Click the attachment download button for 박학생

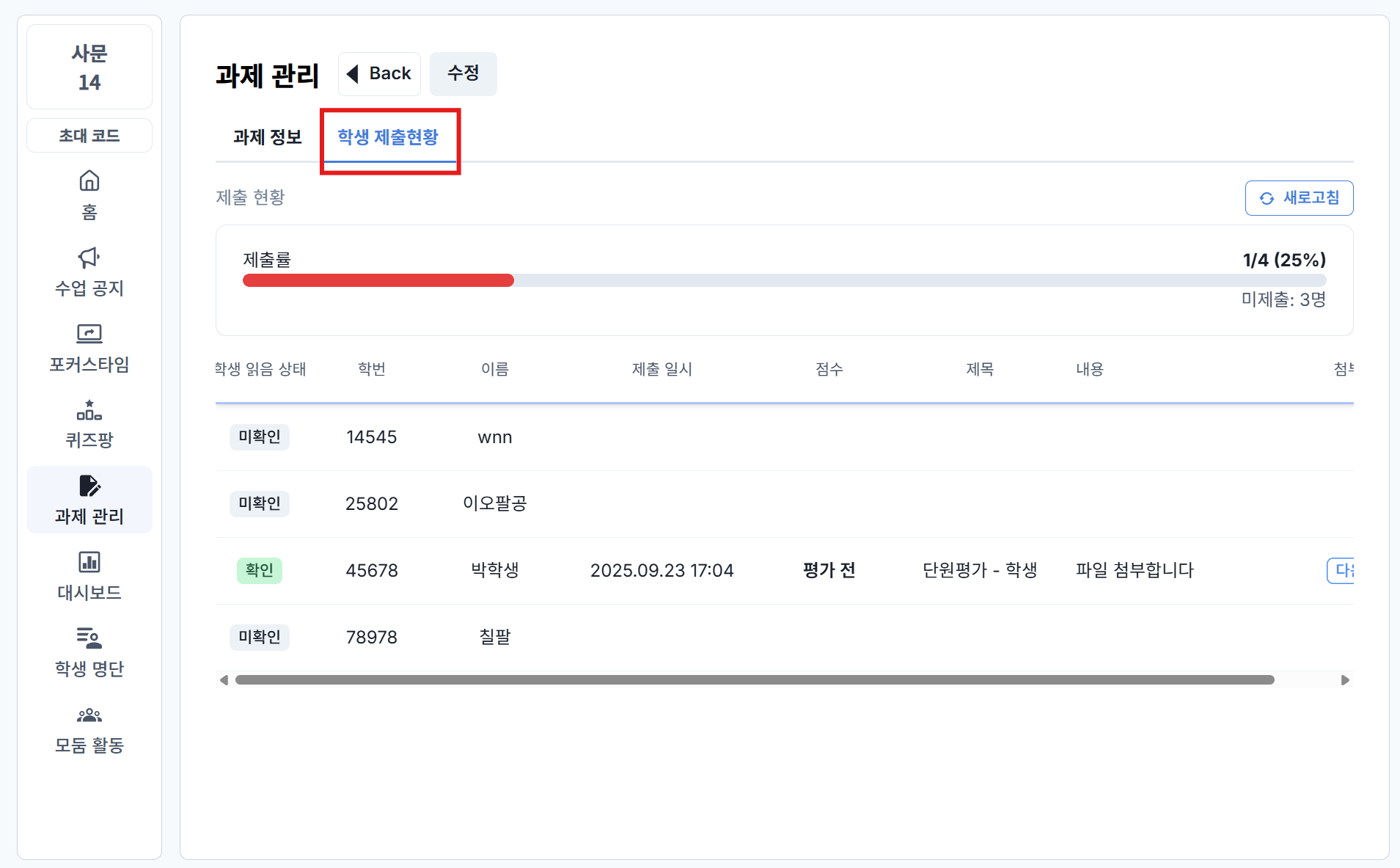tap(1341, 570)
